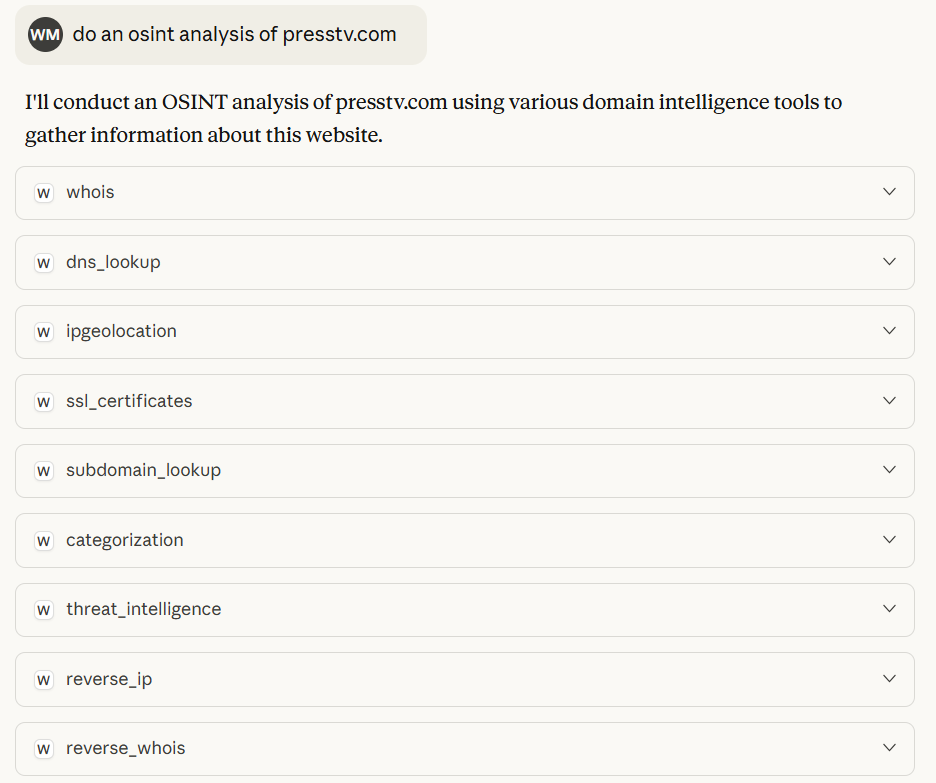Click the reverse_ip tool icon
Viewport: 936px width, 783px height.
[x=44, y=679]
